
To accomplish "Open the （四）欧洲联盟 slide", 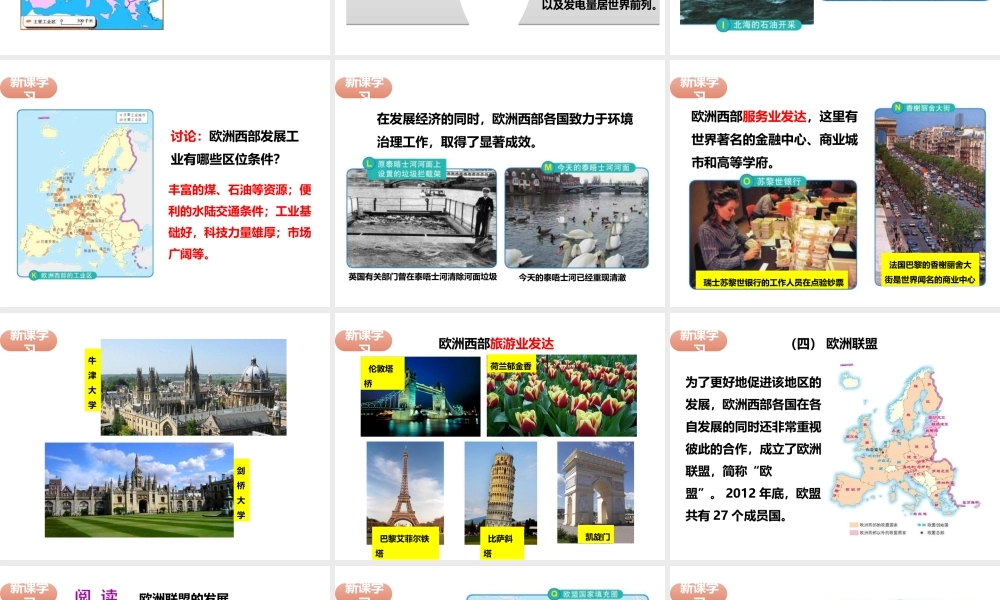I will [x=835, y=436].
